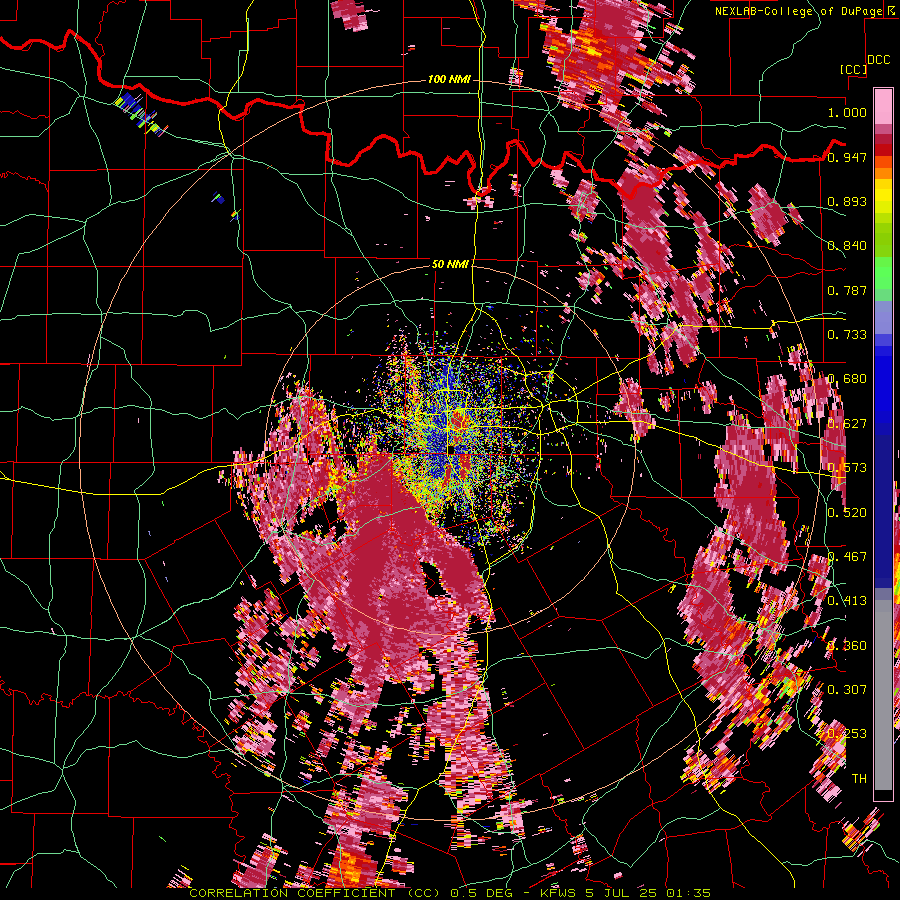Select the 0.467 scale value
Image resolution: width=900 pixels, height=900 pixels.
(847, 556)
